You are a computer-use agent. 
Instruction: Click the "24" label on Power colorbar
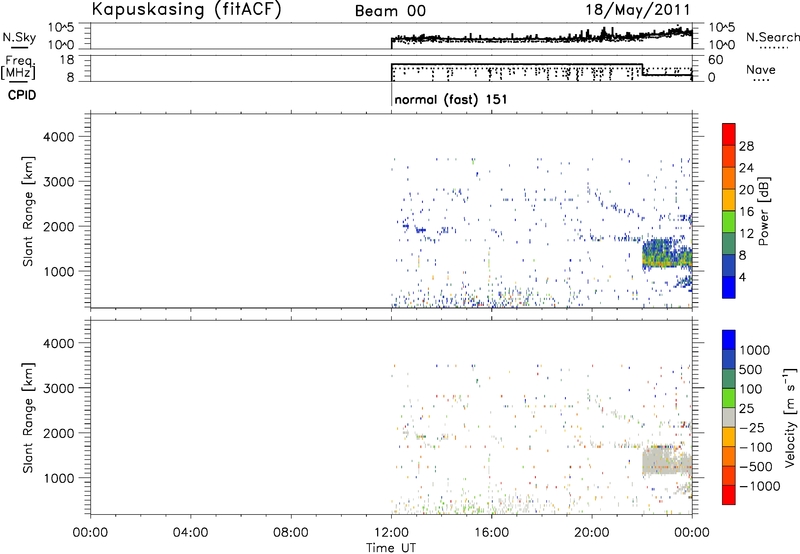(746, 168)
